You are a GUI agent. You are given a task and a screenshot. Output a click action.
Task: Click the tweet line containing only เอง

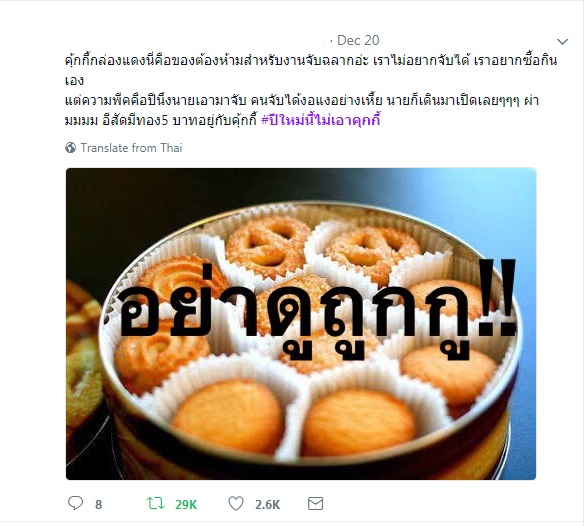74,80
